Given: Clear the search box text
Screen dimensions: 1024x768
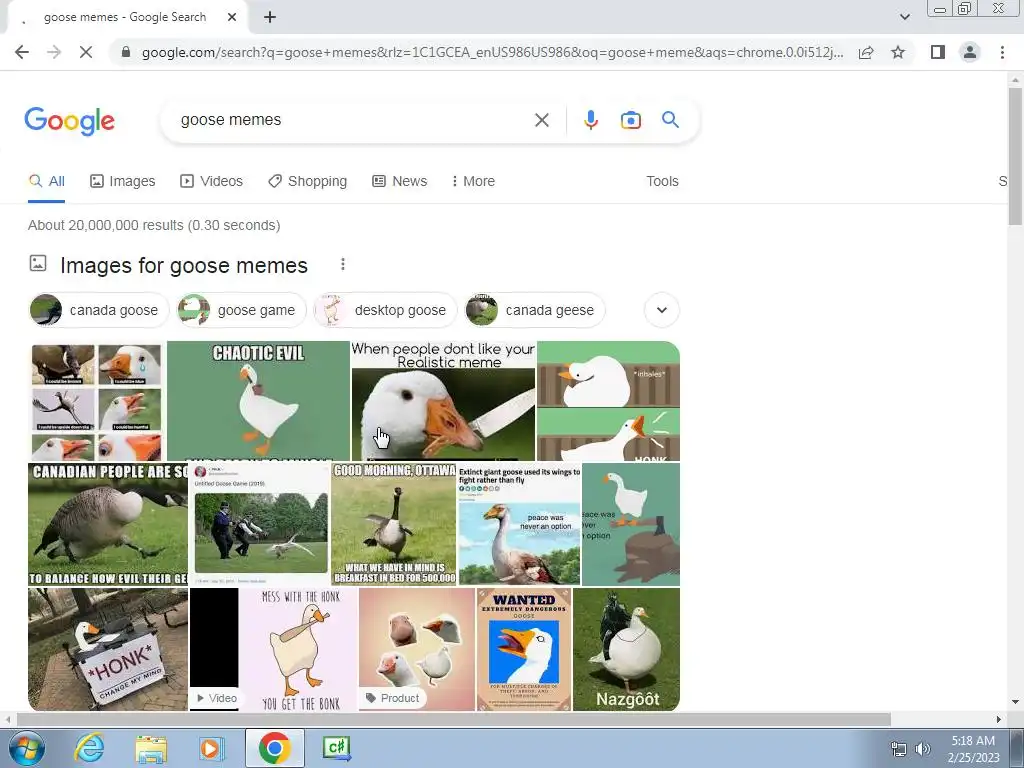Looking at the screenshot, I should pos(541,120).
